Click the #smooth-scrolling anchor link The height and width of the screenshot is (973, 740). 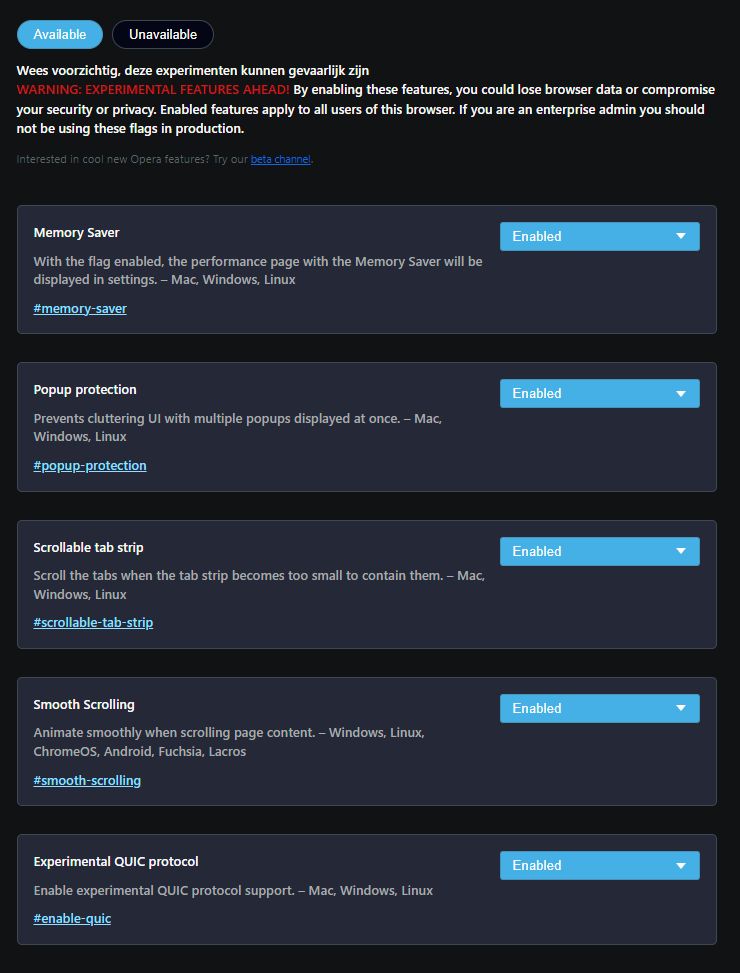pyautogui.click(x=87, y=780)
